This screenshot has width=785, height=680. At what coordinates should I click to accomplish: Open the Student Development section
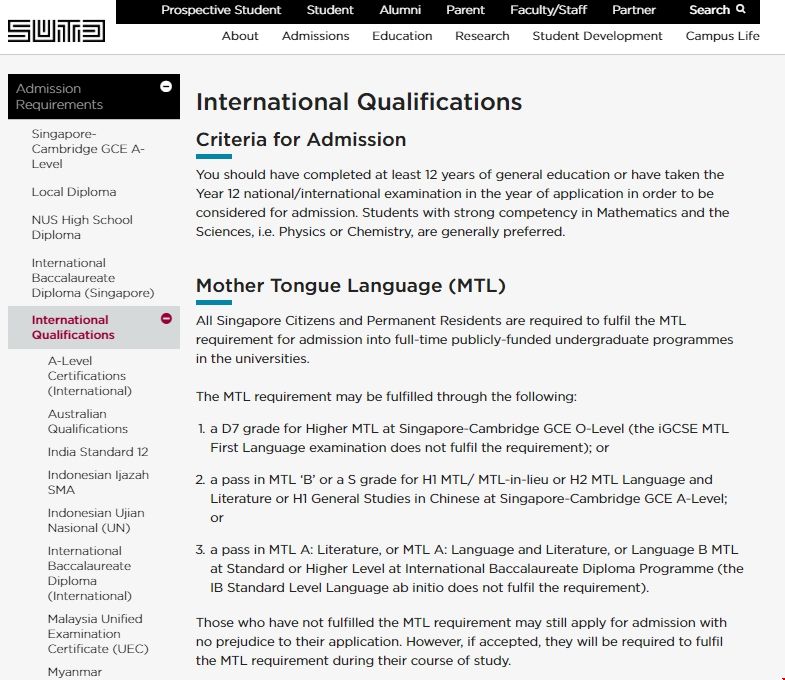pyautogui.click(x=597, y=36)
